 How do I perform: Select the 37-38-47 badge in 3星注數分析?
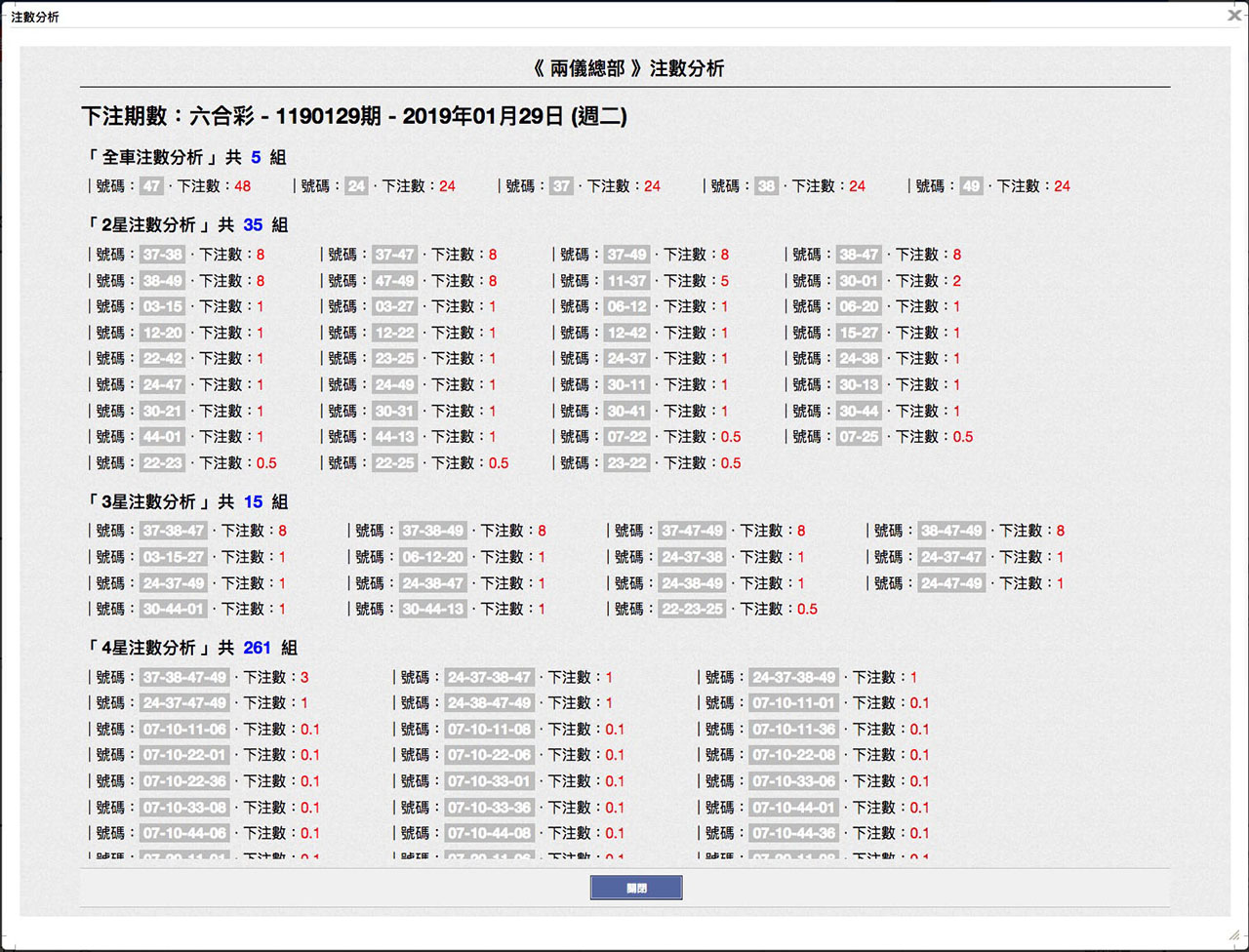click(x=174, y=531)
